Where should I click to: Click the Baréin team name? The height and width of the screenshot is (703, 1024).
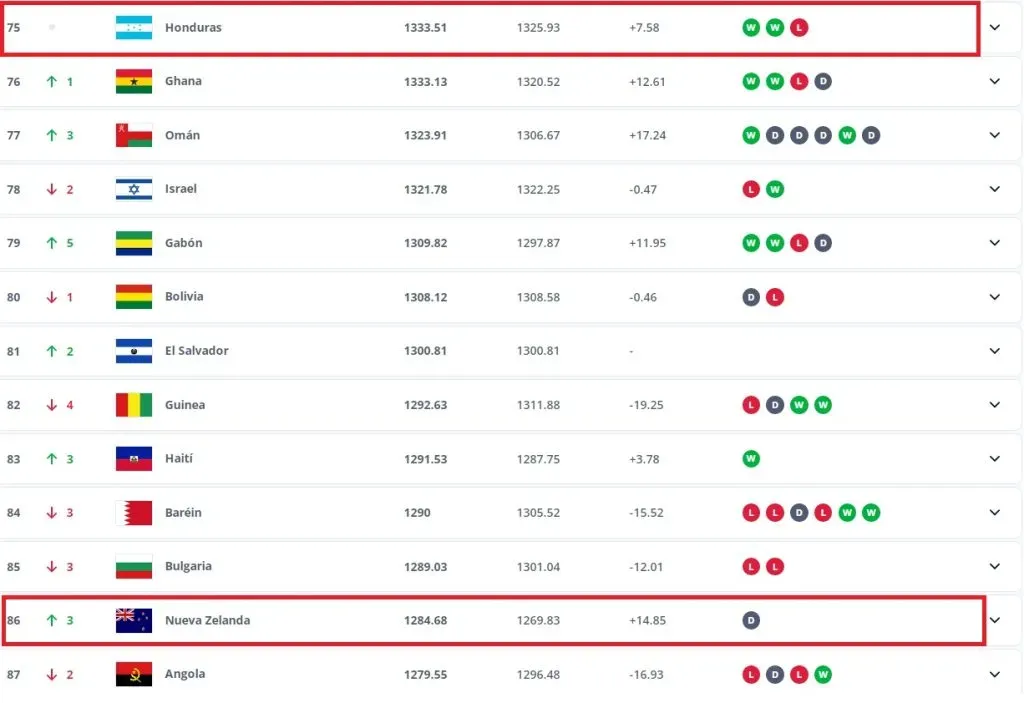pos(183,513)
